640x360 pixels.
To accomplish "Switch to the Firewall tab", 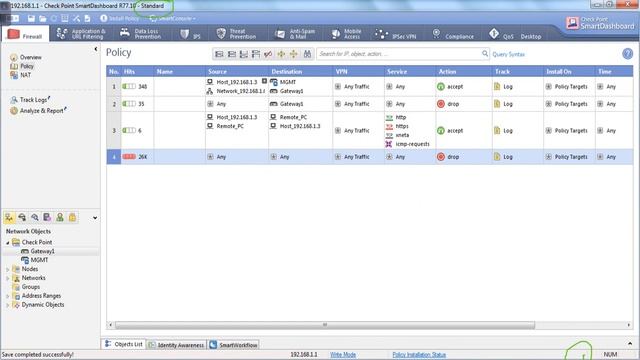I will (x=25, y=34).
